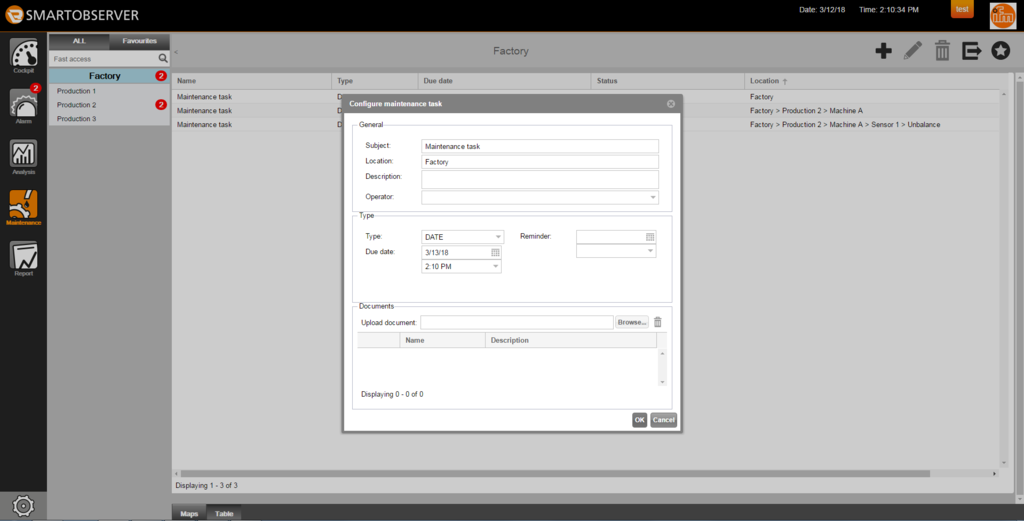Click the Subject input field

[x=539, y=146]
